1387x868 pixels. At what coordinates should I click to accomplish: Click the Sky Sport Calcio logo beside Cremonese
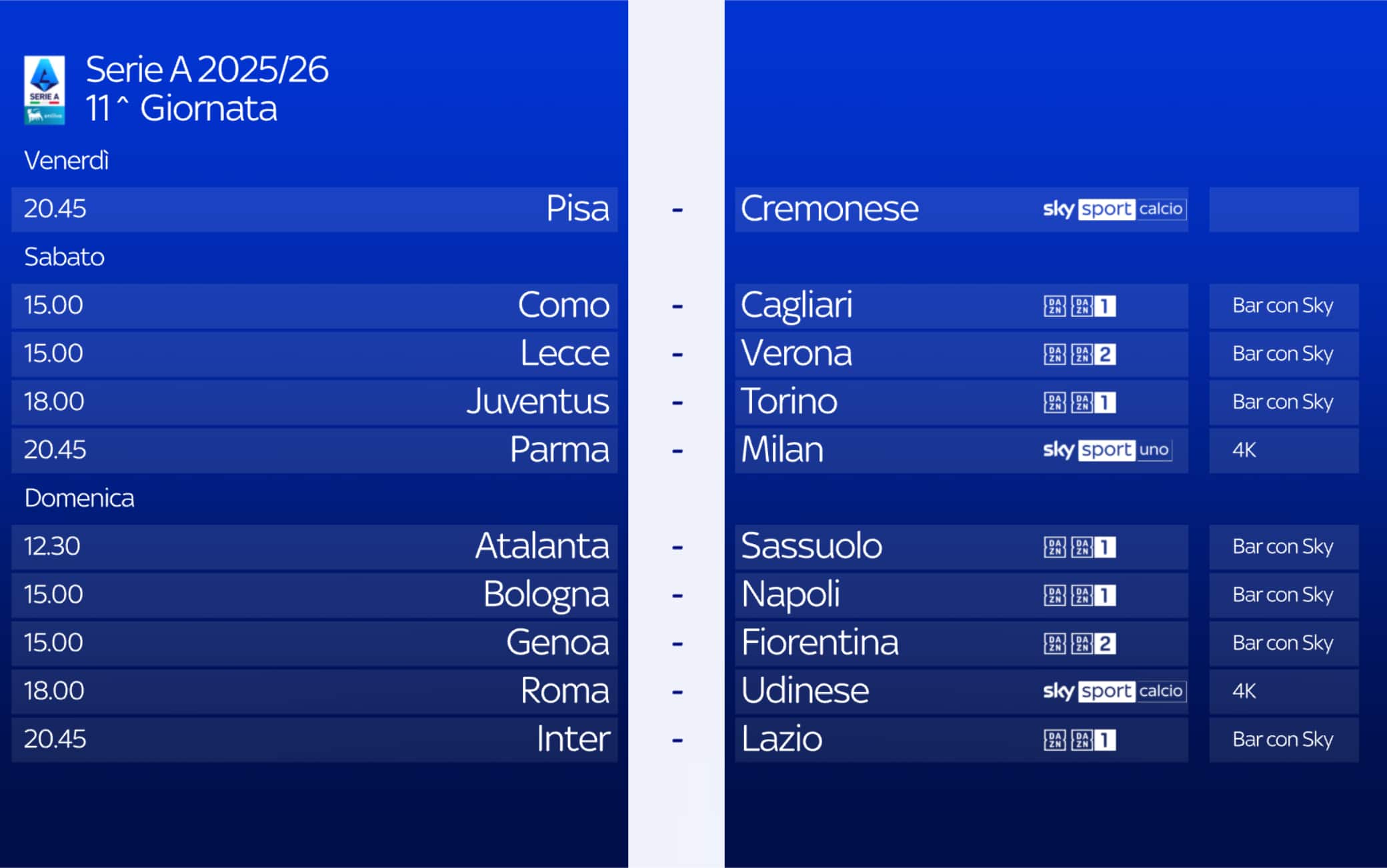pyautogui.click(x=1114, y=209)
